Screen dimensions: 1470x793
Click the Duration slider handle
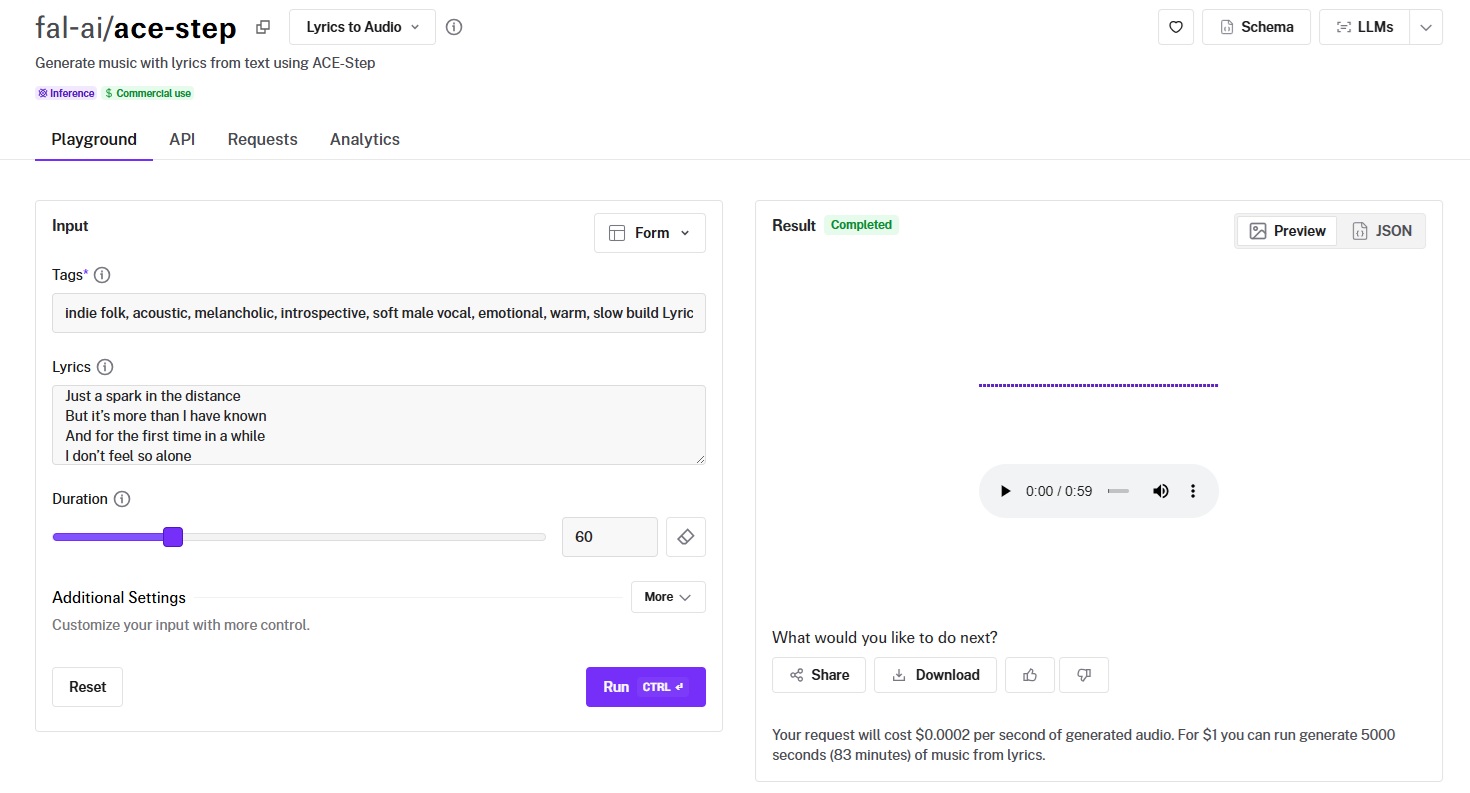tap(173, 537)
